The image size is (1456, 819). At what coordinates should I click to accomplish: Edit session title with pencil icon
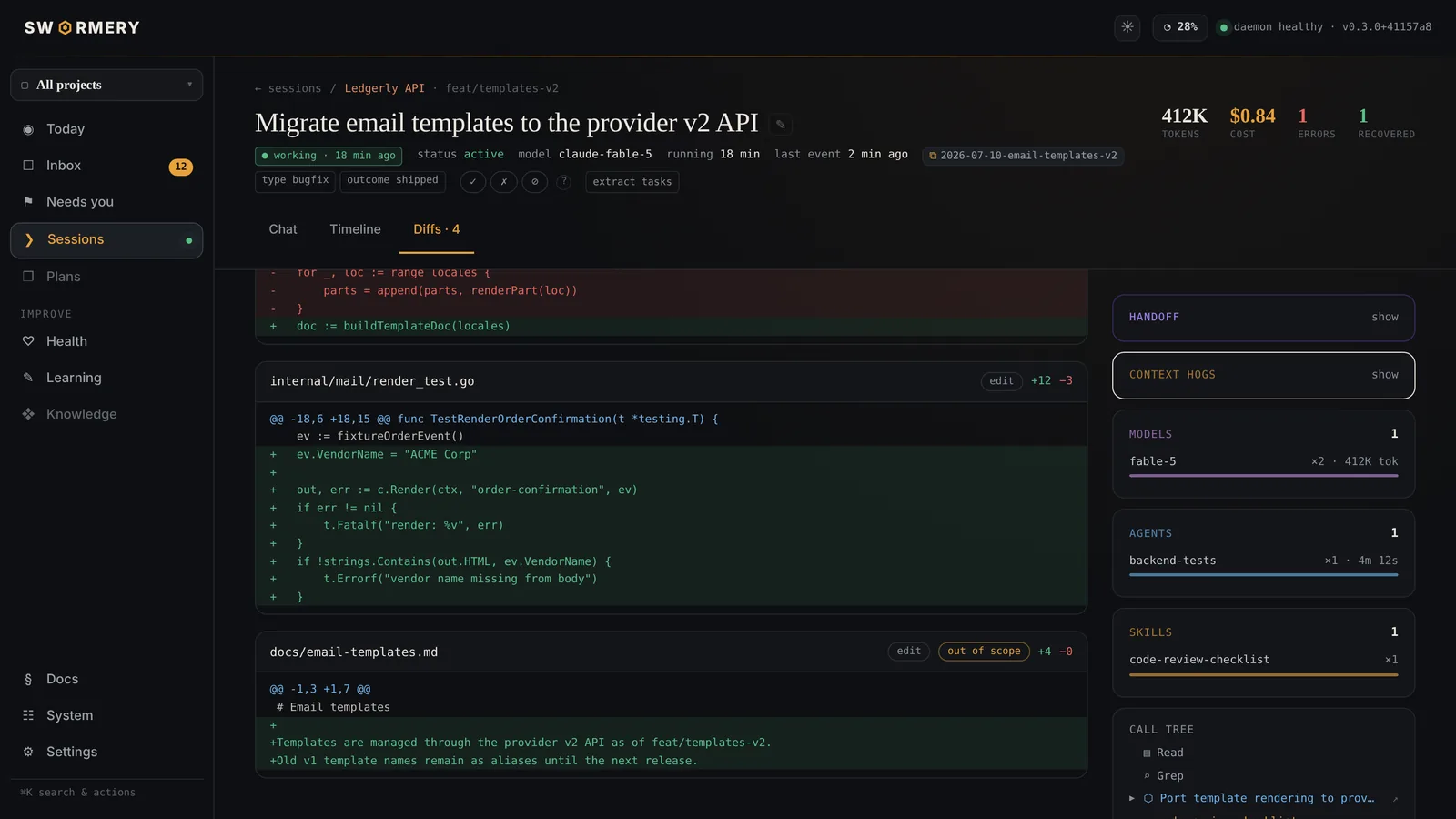click(780, 124)
